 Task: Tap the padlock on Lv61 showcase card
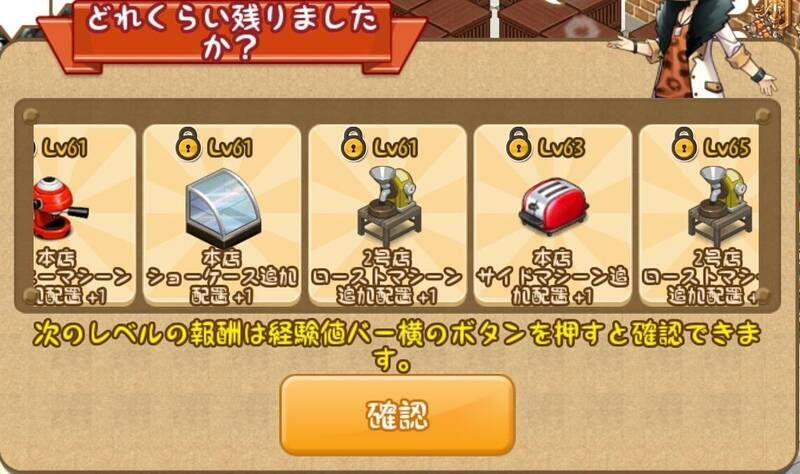[188, 143]
